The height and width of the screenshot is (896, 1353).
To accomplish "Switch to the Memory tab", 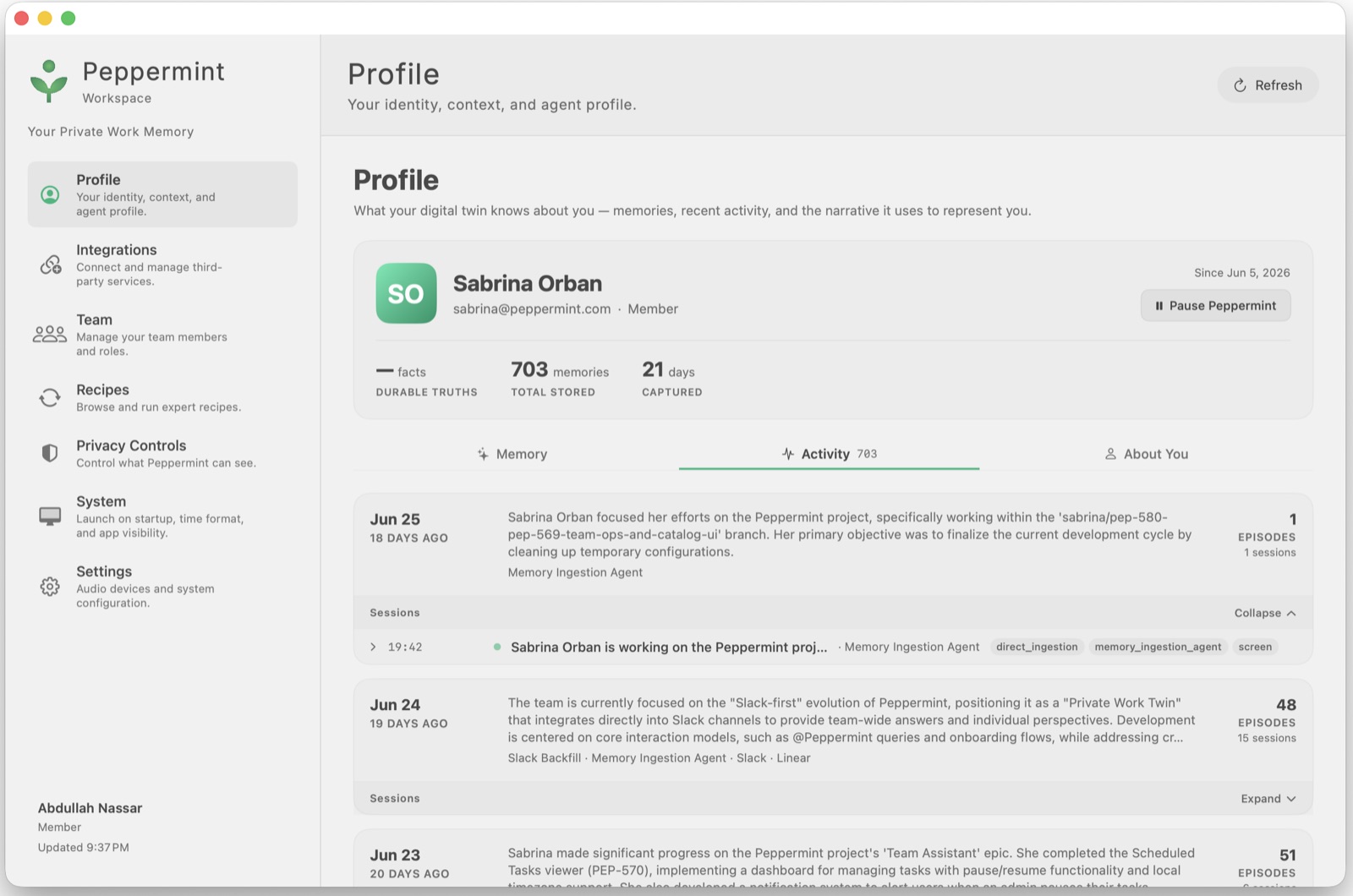I will click(512, 454).
